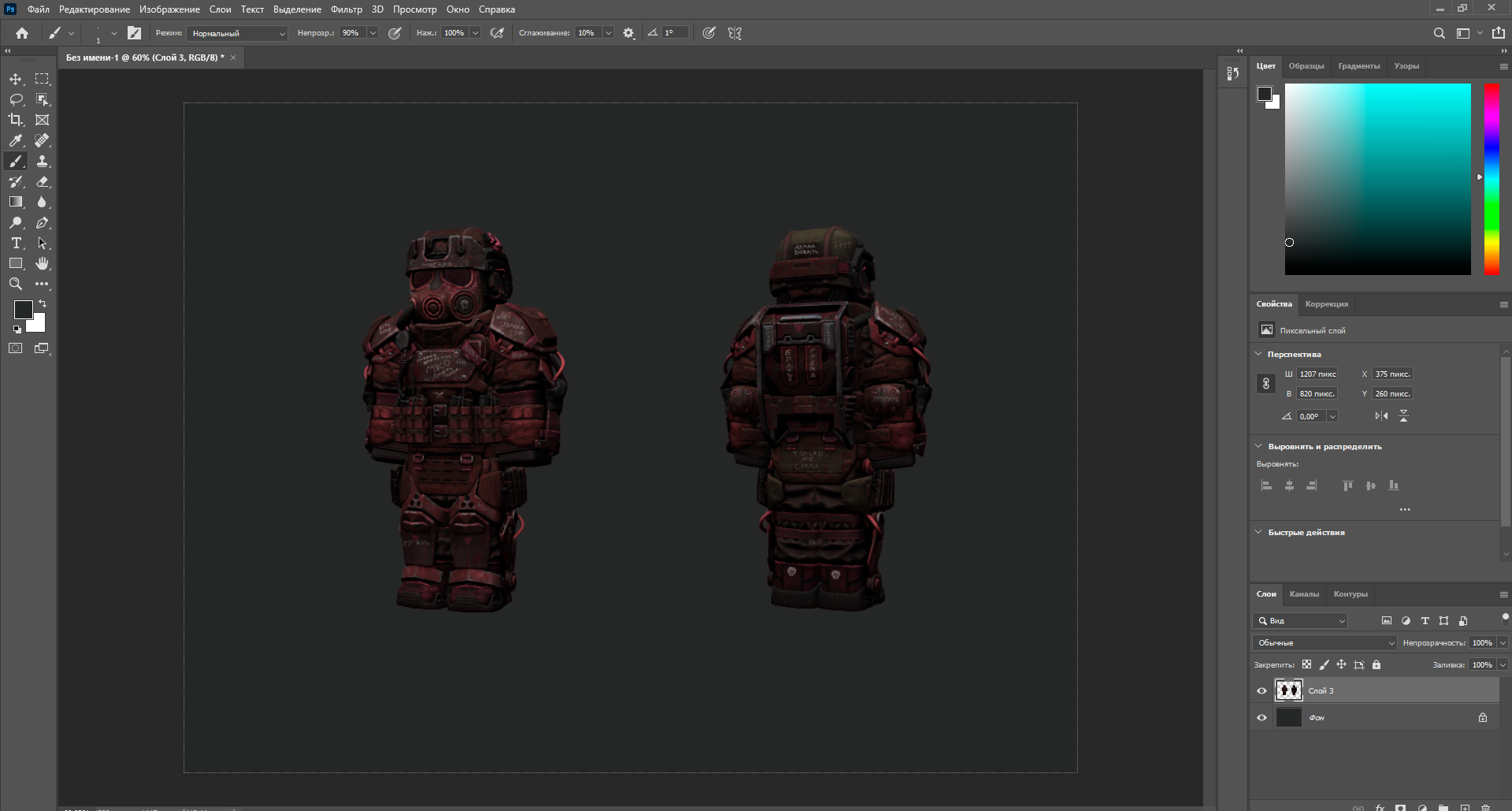
Task: Open smoothing Сглаживание dropdown arrow
Action: pos(608,33)
